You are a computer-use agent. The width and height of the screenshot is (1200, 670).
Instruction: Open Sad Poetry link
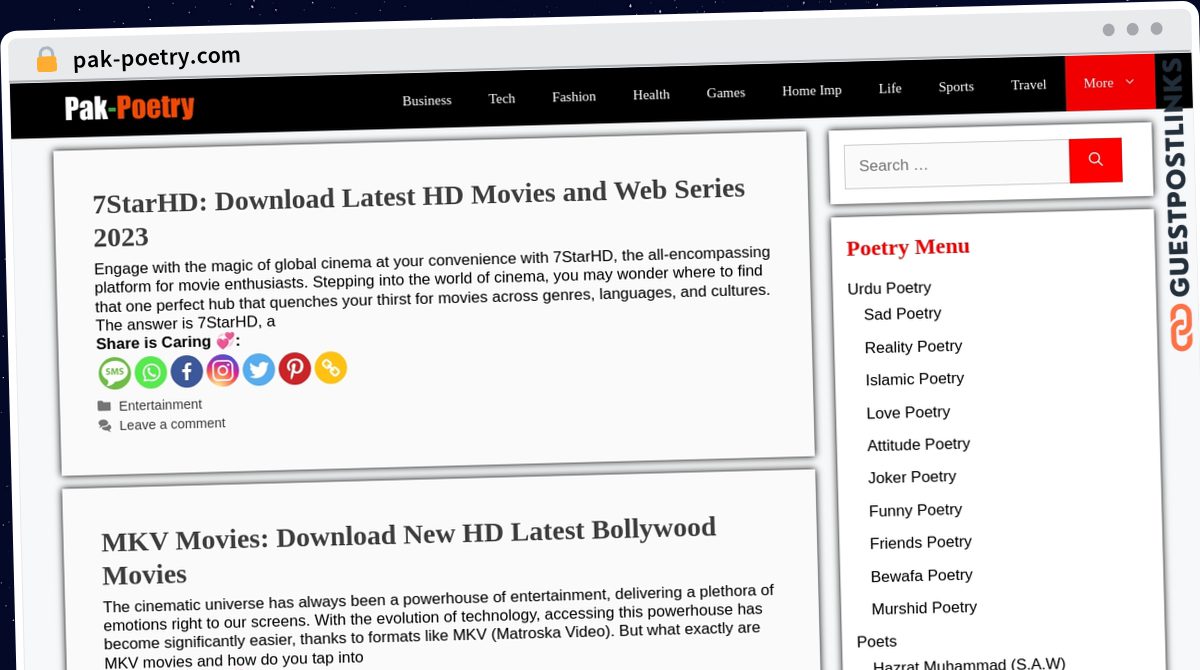pos(903,314)
